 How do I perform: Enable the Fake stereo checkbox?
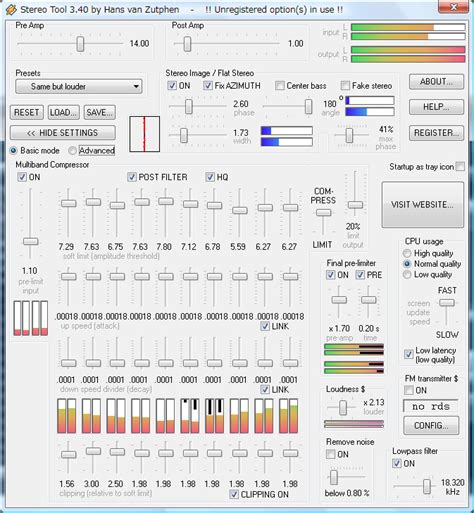coord(345,86)
